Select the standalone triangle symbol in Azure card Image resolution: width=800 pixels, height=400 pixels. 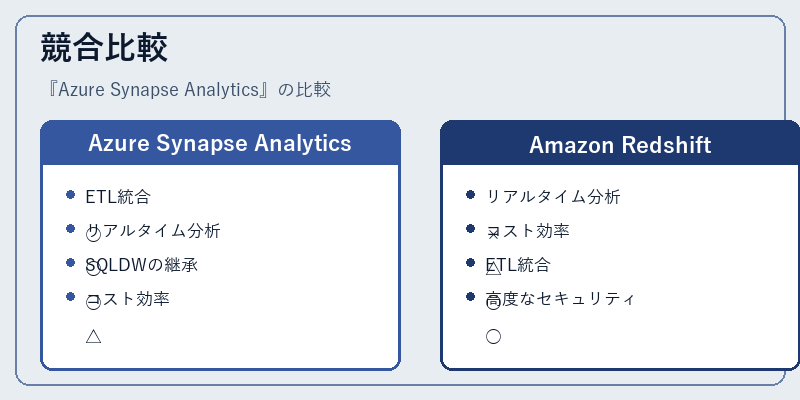[93, 336]
